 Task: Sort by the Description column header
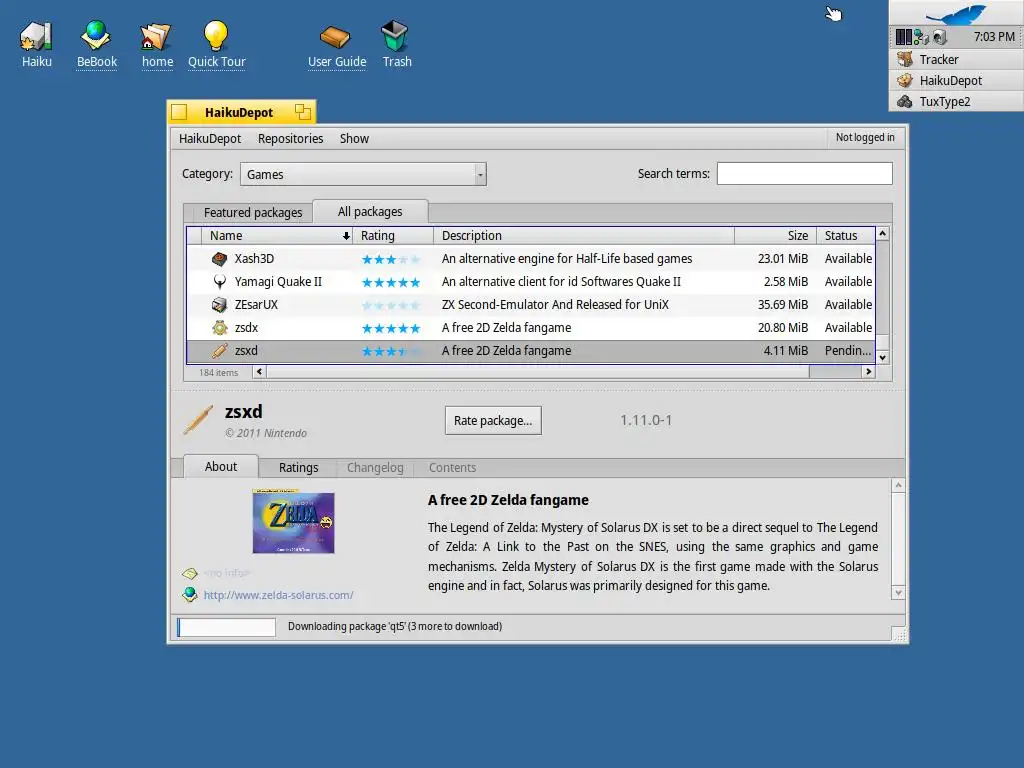584,236
